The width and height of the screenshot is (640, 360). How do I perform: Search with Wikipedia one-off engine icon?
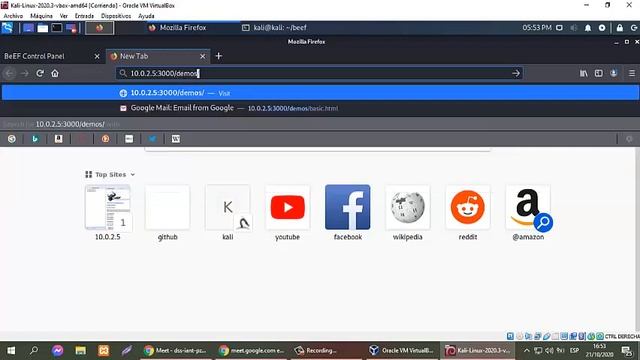coord(176,139)
